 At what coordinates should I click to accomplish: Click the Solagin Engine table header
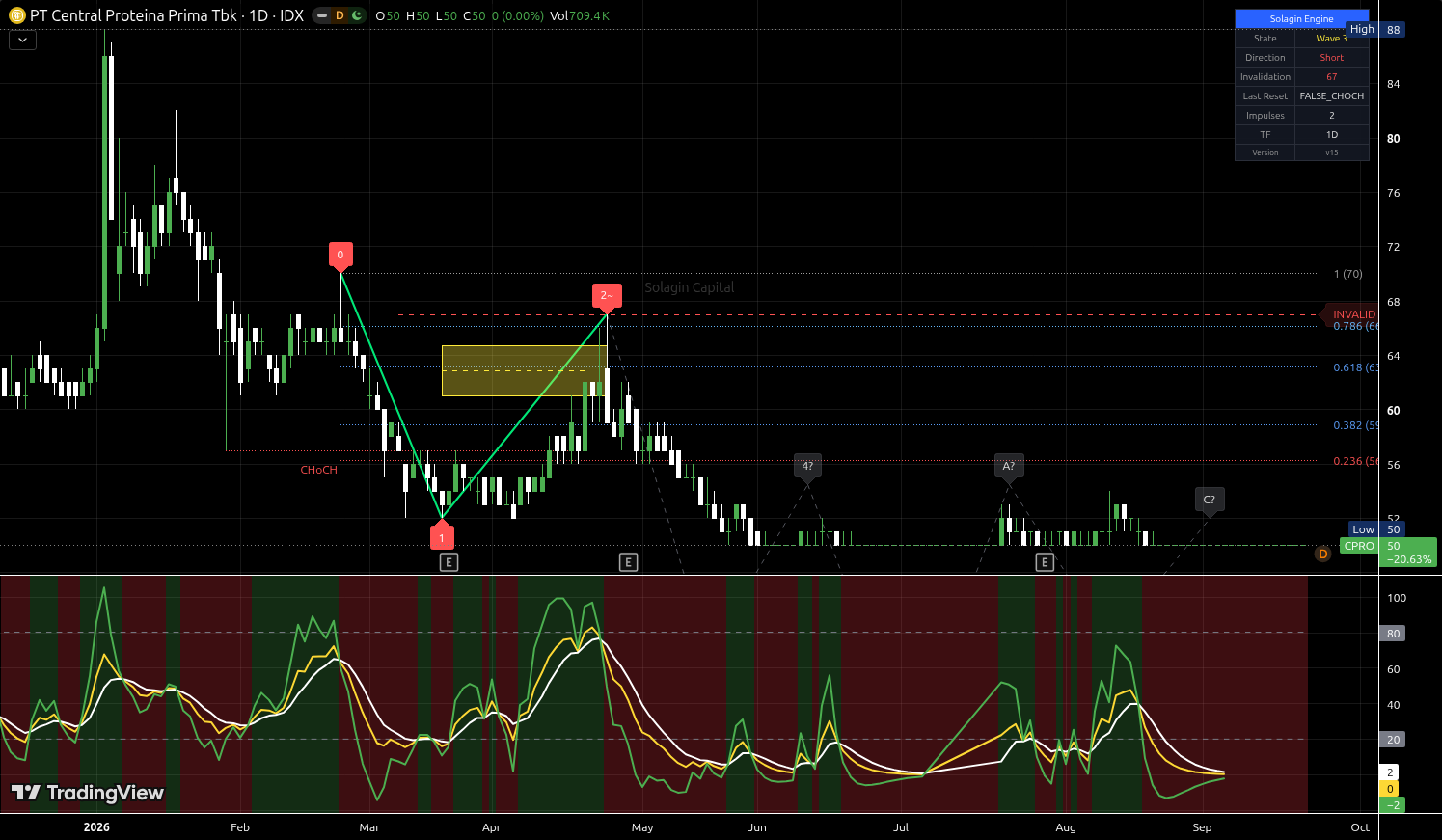[x=1302, y=18]
